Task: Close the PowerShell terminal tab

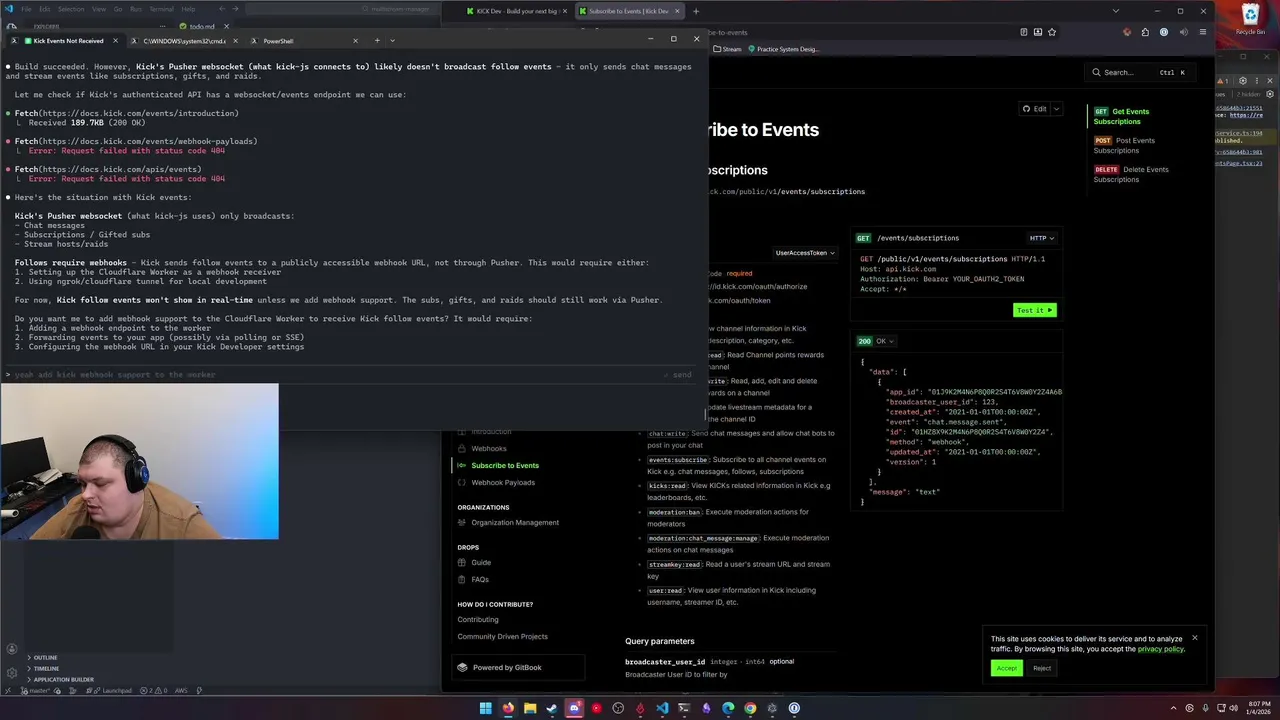Action: 355,41
